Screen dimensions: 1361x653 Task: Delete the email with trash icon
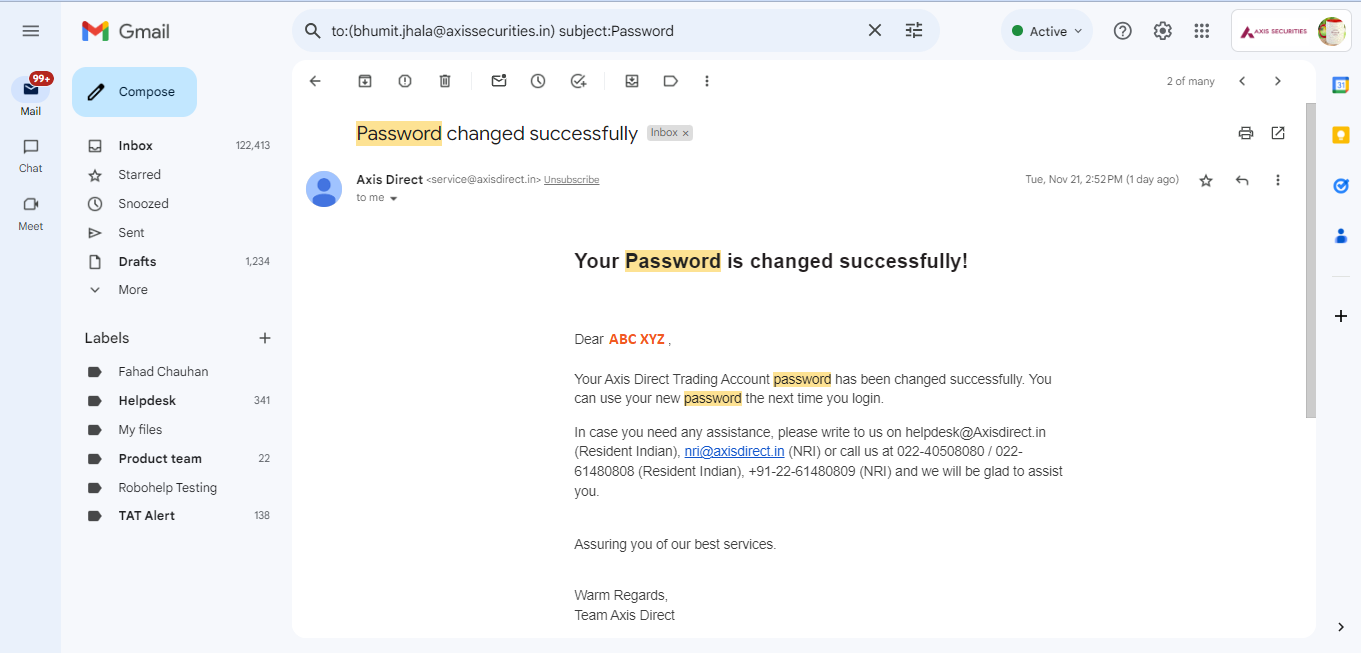[445, 81]
